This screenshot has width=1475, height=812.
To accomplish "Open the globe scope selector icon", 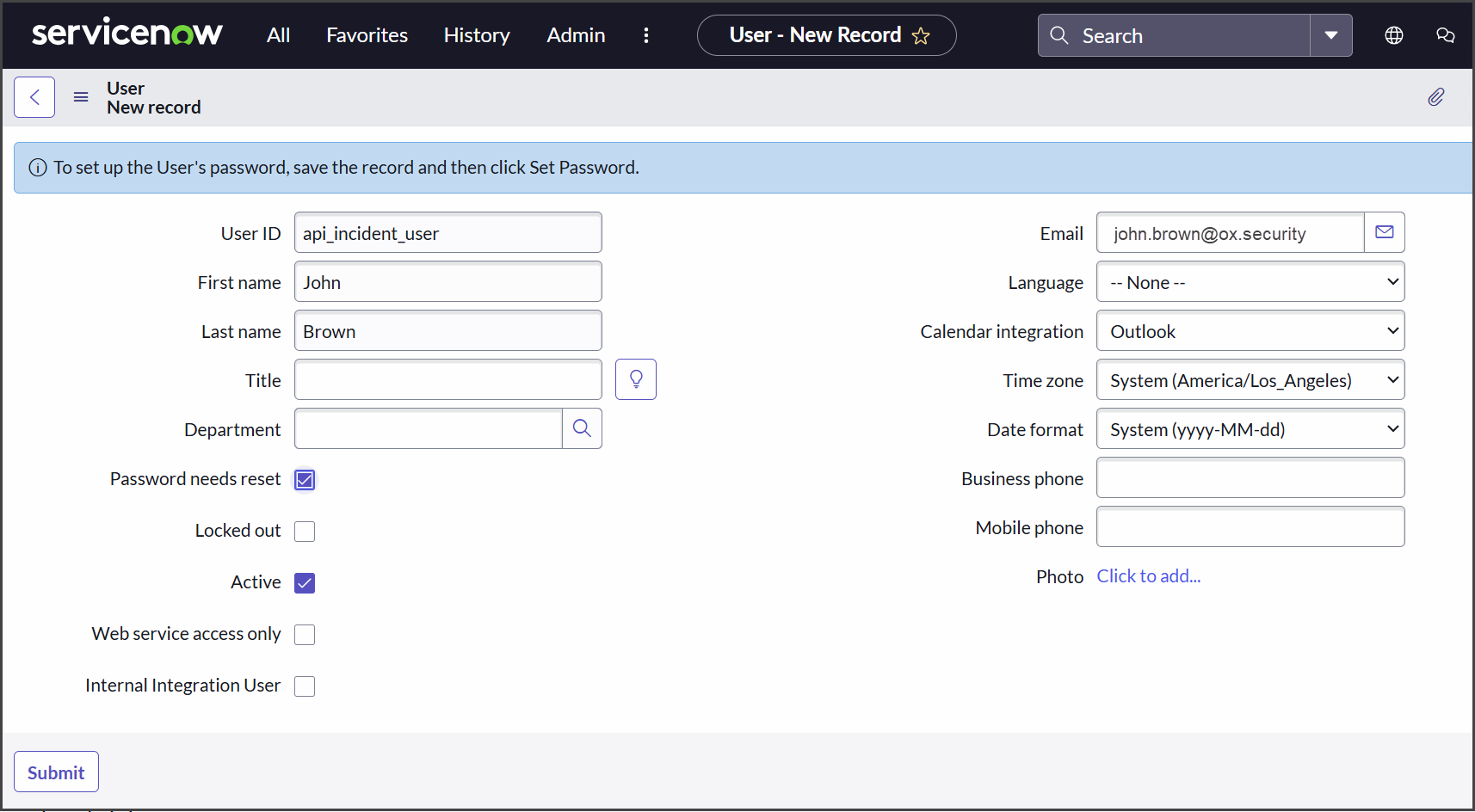I will [1393, 35].
